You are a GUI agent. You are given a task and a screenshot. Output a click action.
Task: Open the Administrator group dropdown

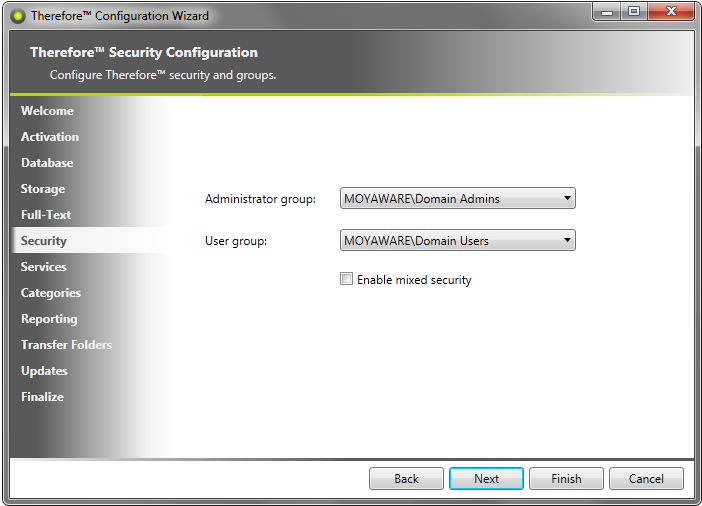point(458,198)
